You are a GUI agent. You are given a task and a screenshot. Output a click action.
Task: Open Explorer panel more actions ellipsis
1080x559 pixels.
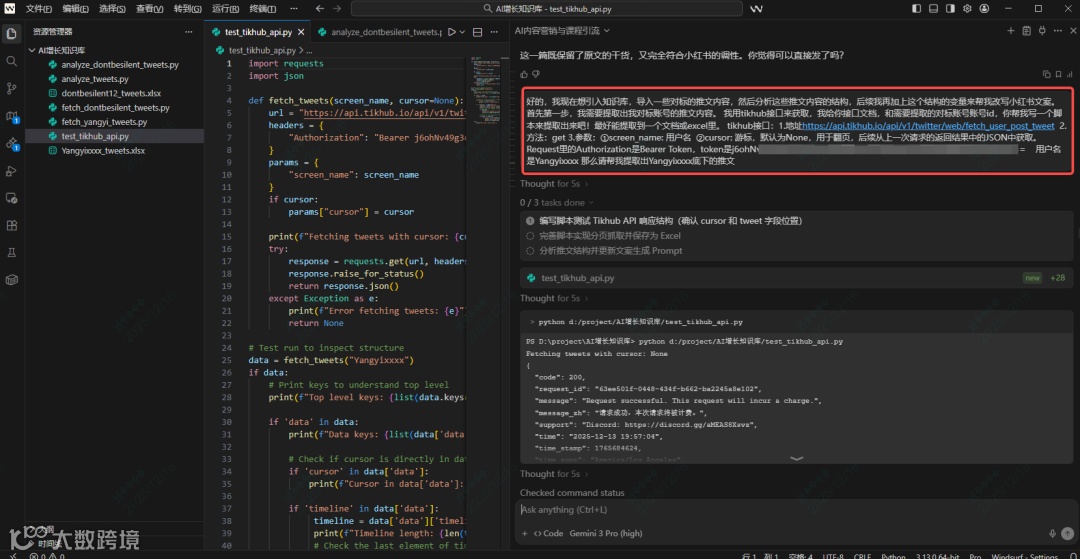click(189, 32)
